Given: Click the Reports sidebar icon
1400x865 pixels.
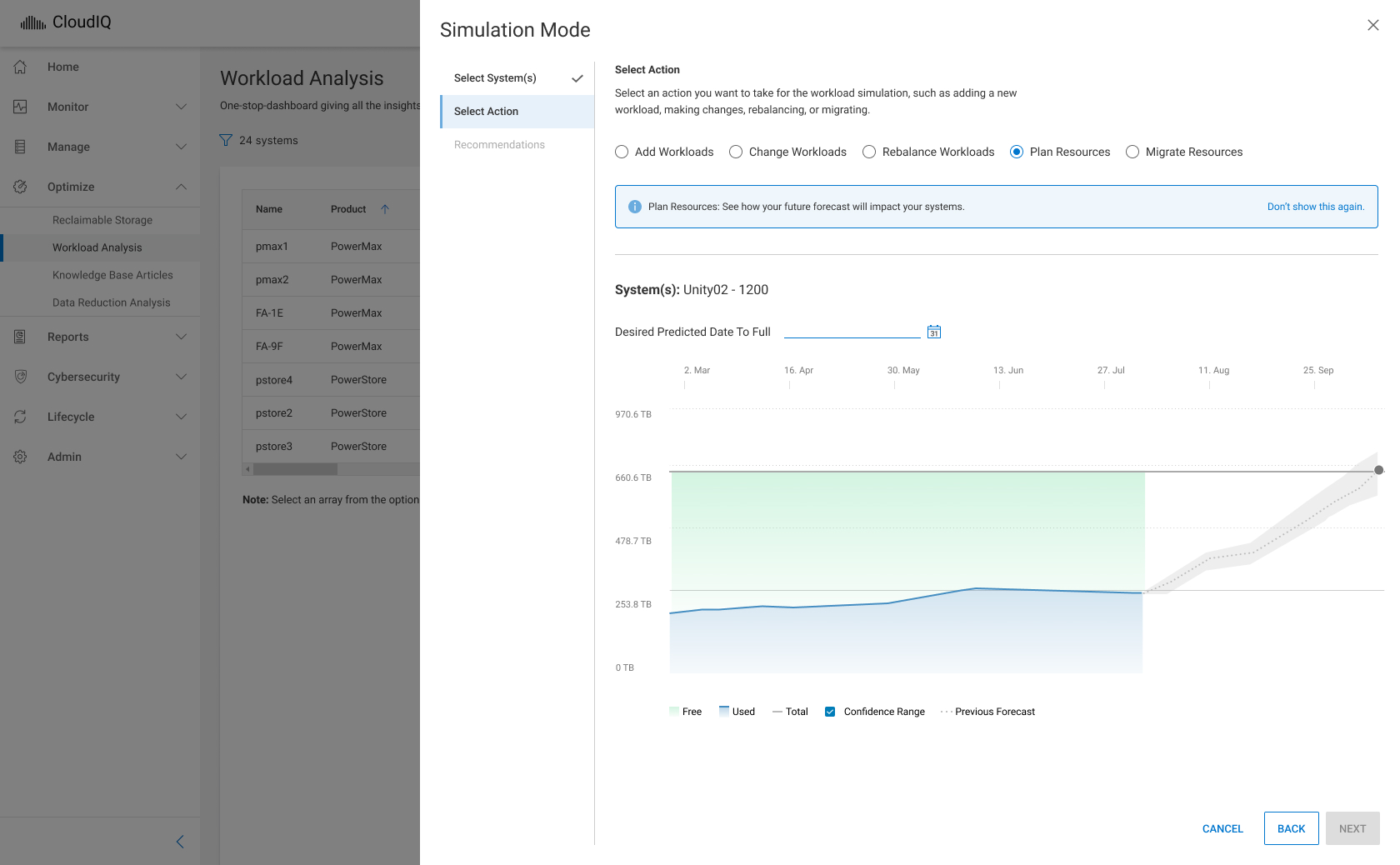Looking at the screenshot, I should [21, 337].
